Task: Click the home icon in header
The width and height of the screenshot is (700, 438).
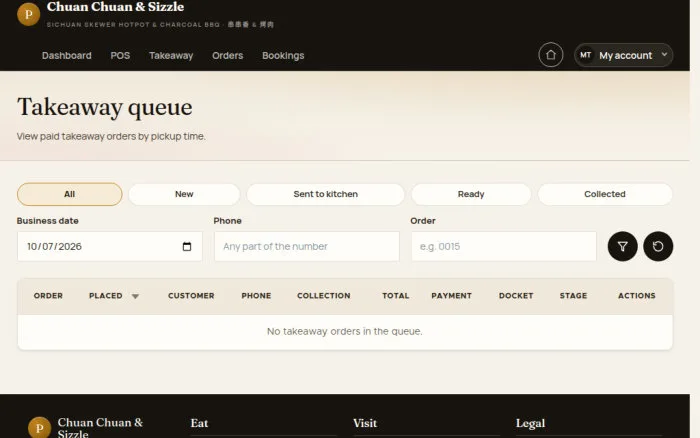Action: click(550, 55)
